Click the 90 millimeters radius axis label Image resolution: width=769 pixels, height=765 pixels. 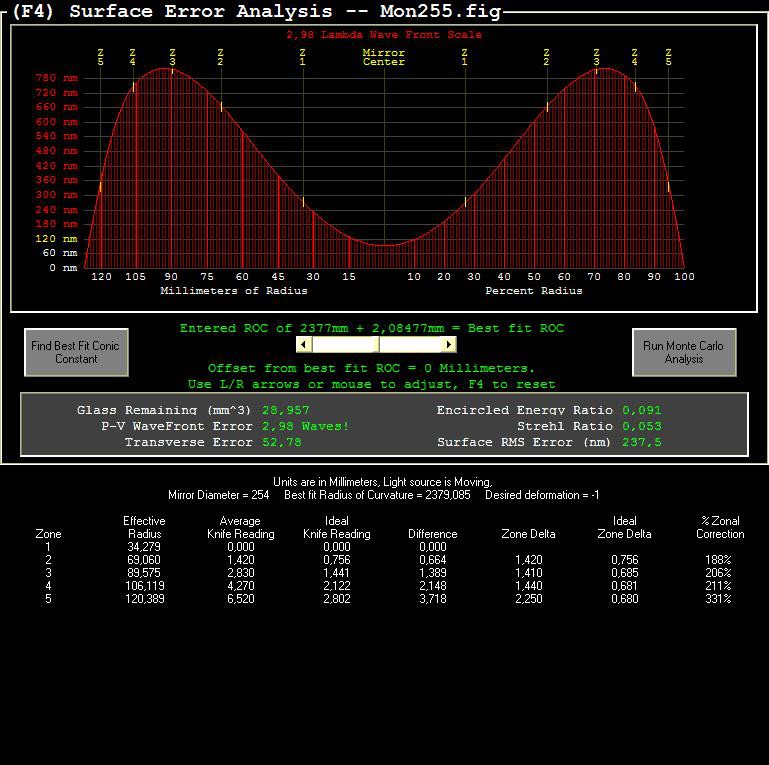point(171,277)
